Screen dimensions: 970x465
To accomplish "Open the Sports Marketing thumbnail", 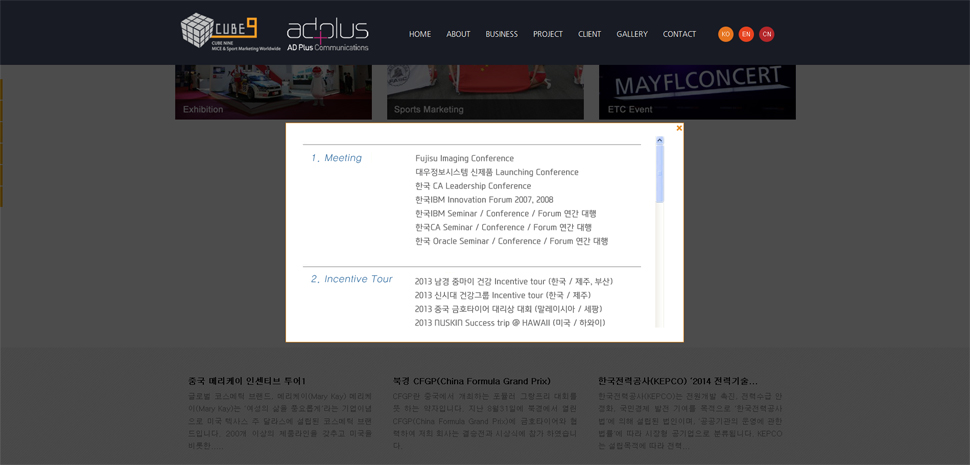I will pyautogui.click(x=485, y=92).
